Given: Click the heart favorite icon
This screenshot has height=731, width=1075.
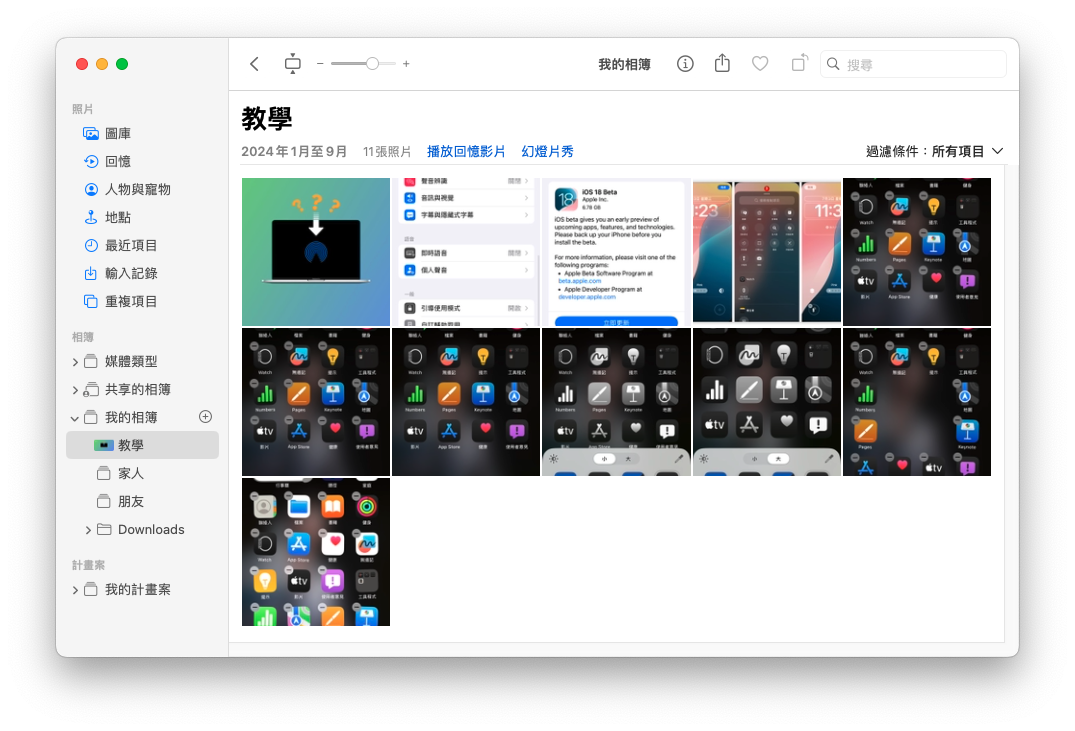Looking at the screenshot, I should click(x=760, y=64).
